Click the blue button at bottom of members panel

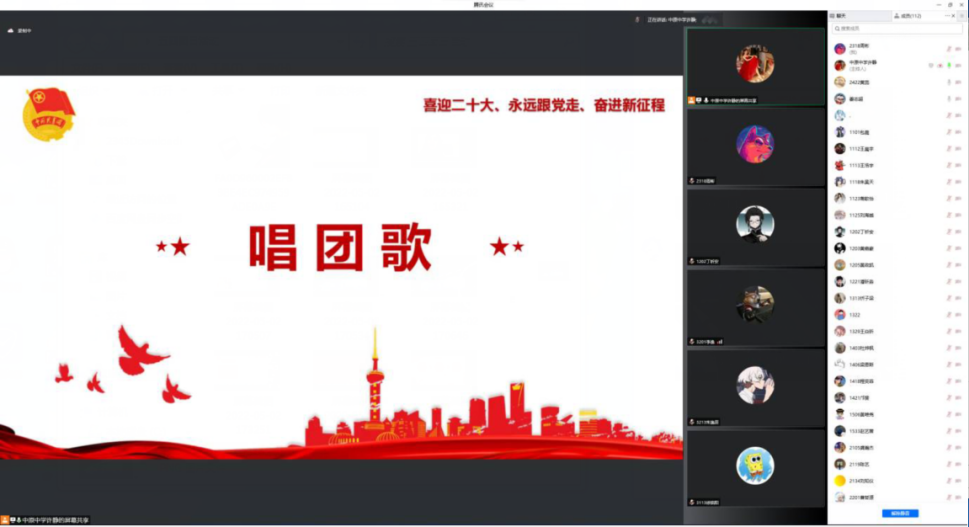[x=900, y=513]
